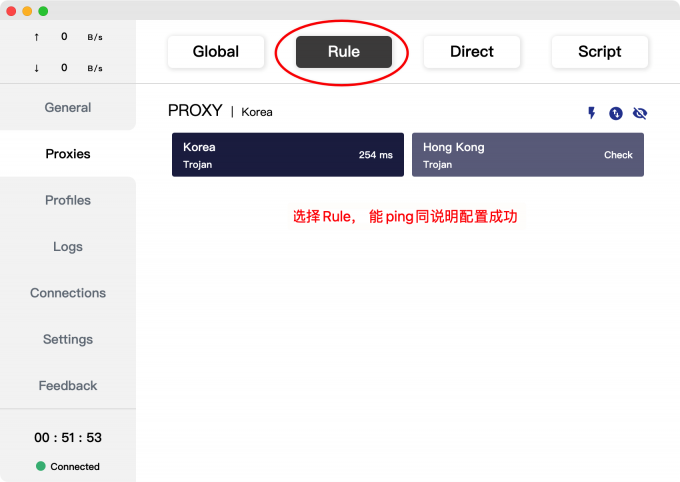Screen dimensions: 680x482
Task: Minimize window with the yellow button
Action: 27,11
